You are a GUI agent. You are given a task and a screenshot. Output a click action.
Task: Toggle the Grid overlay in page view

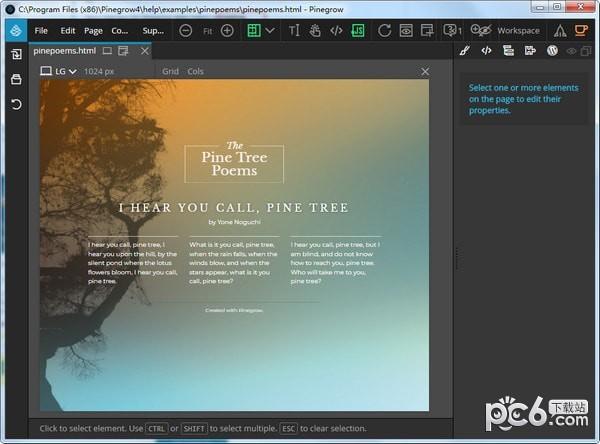point(170,72)
